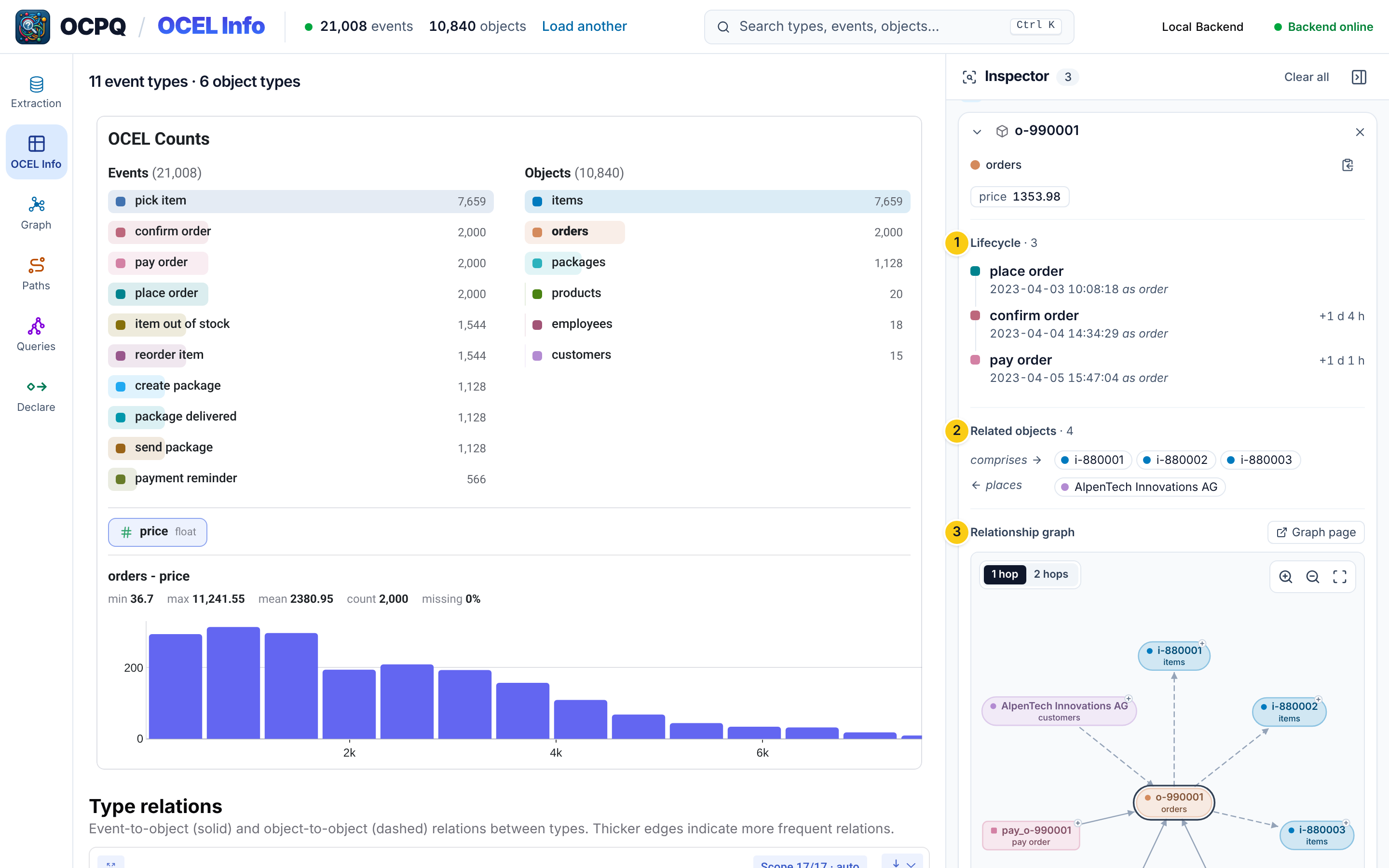The height and width of the screenshot is (868, 1389).
Task: Switch relationship graph to 2 hops
Action: pos(1050,574)
